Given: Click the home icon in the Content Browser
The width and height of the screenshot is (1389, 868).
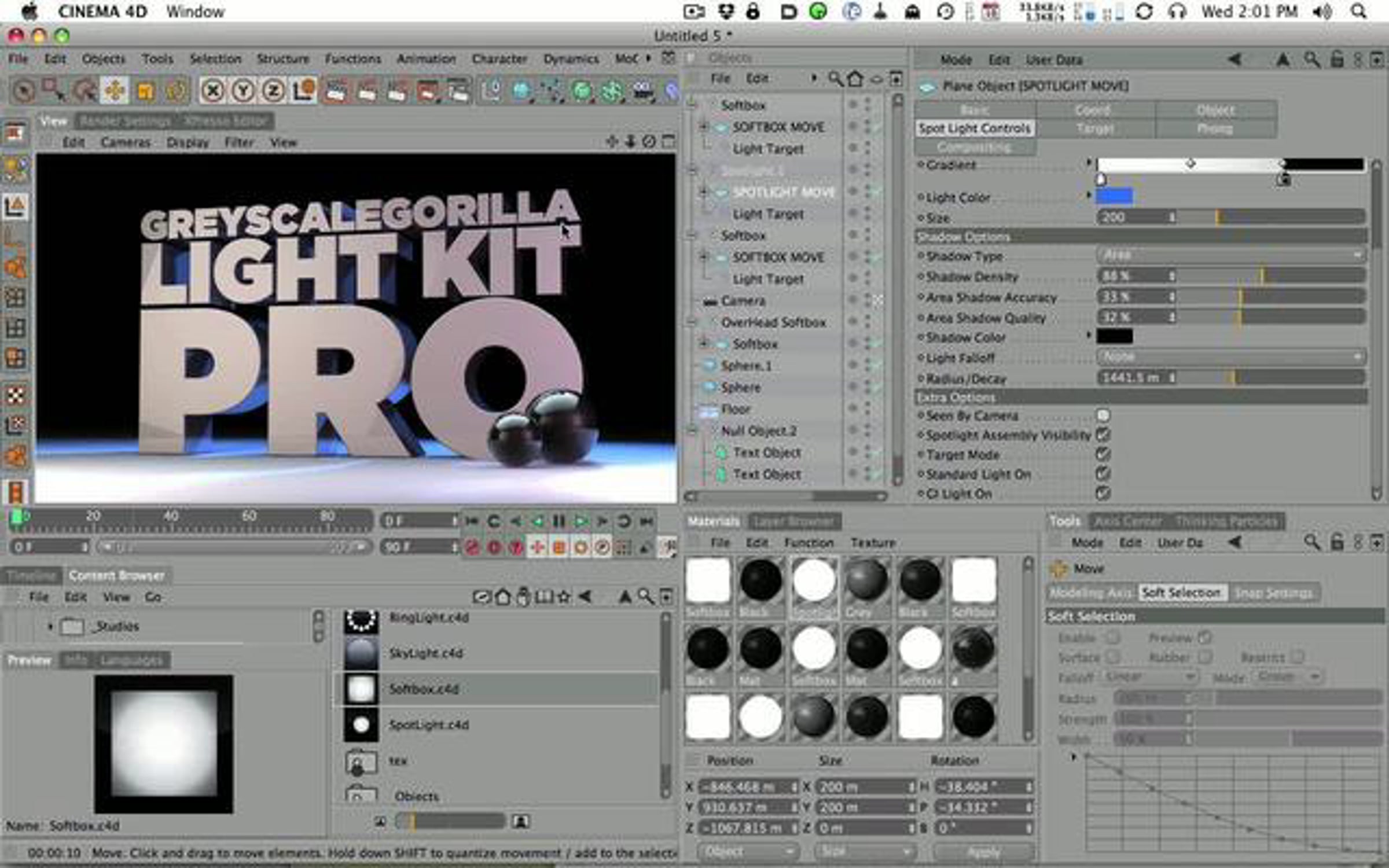Looking at the screenshot, I should [x=502, y=596].
